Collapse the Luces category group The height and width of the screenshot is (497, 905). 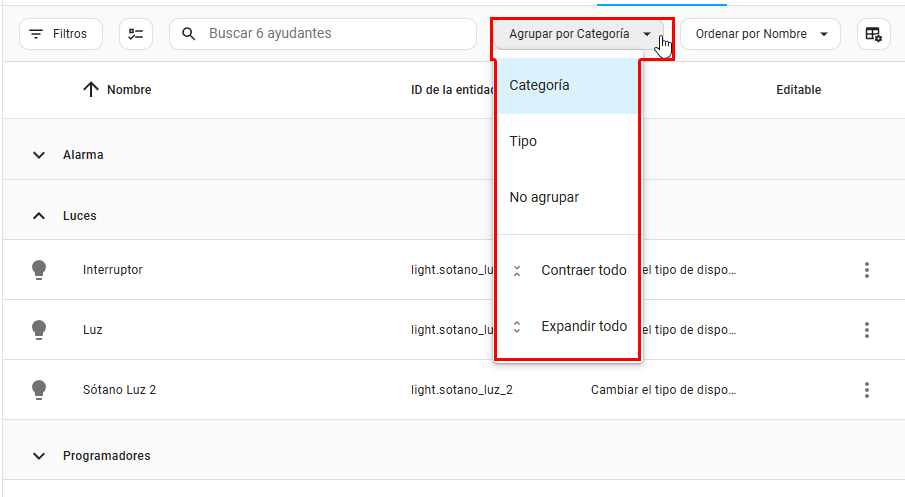[39, 216]
